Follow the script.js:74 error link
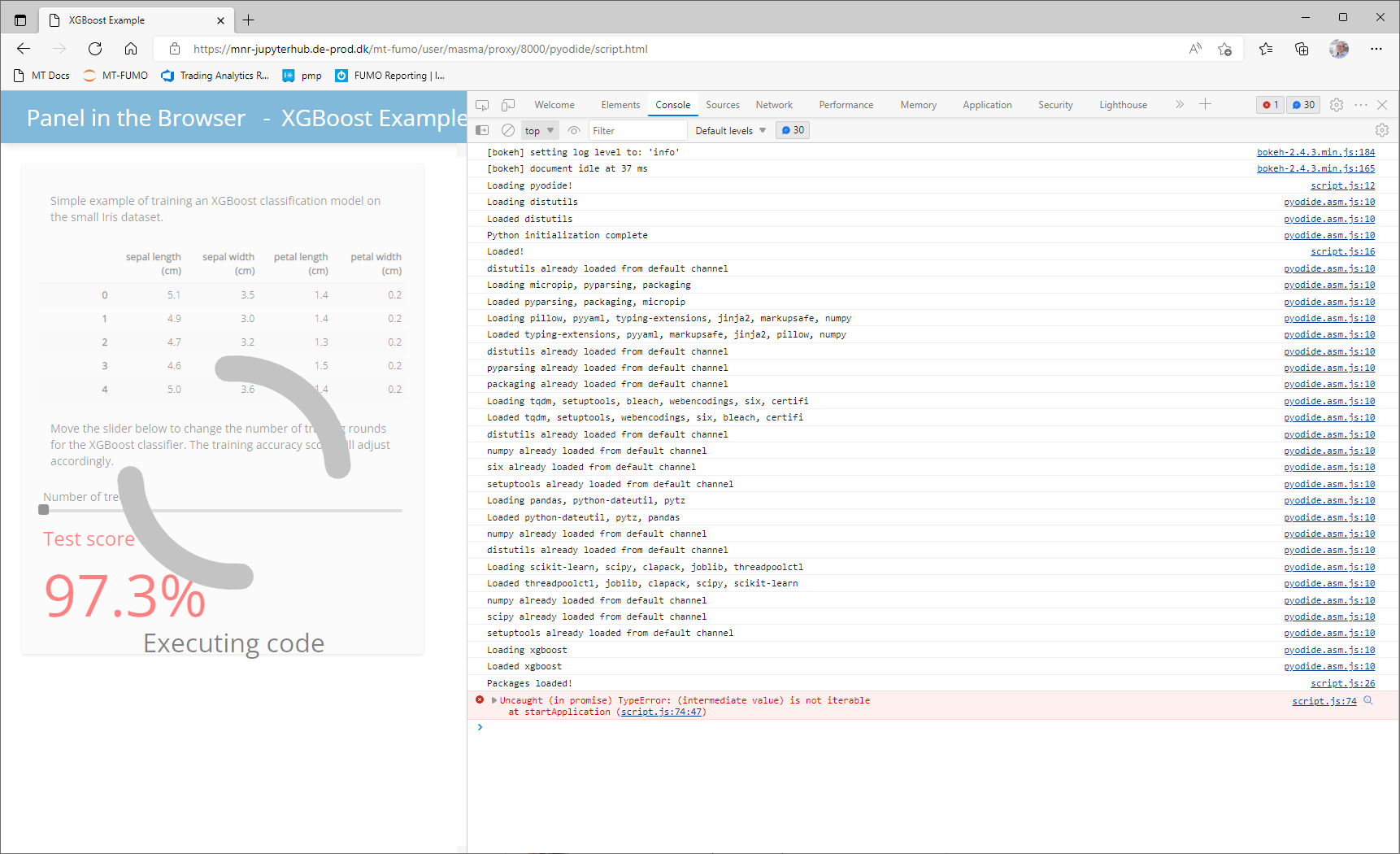Image resolution: width=1400 pixels, height=854 pixels. [x=1323, y=700]
